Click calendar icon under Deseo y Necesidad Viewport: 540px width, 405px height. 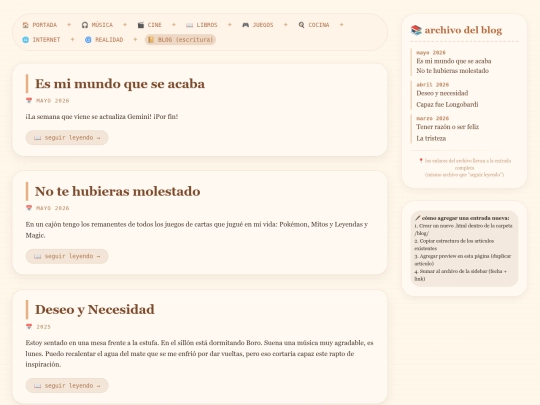29,326
